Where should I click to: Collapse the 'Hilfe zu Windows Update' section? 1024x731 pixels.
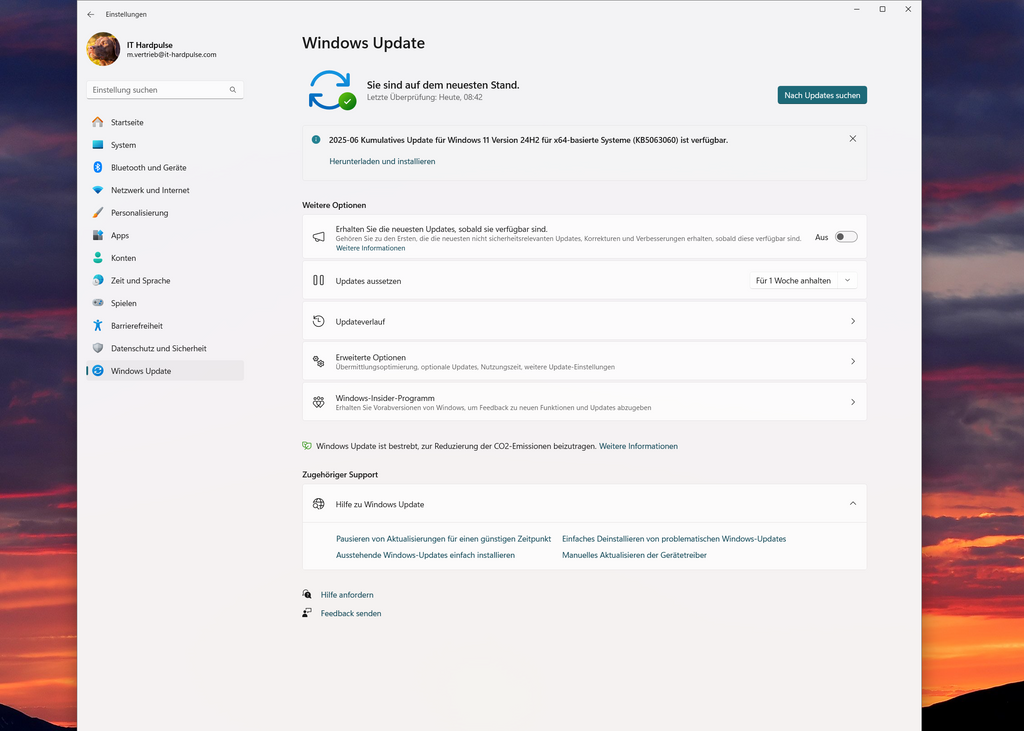852,504
